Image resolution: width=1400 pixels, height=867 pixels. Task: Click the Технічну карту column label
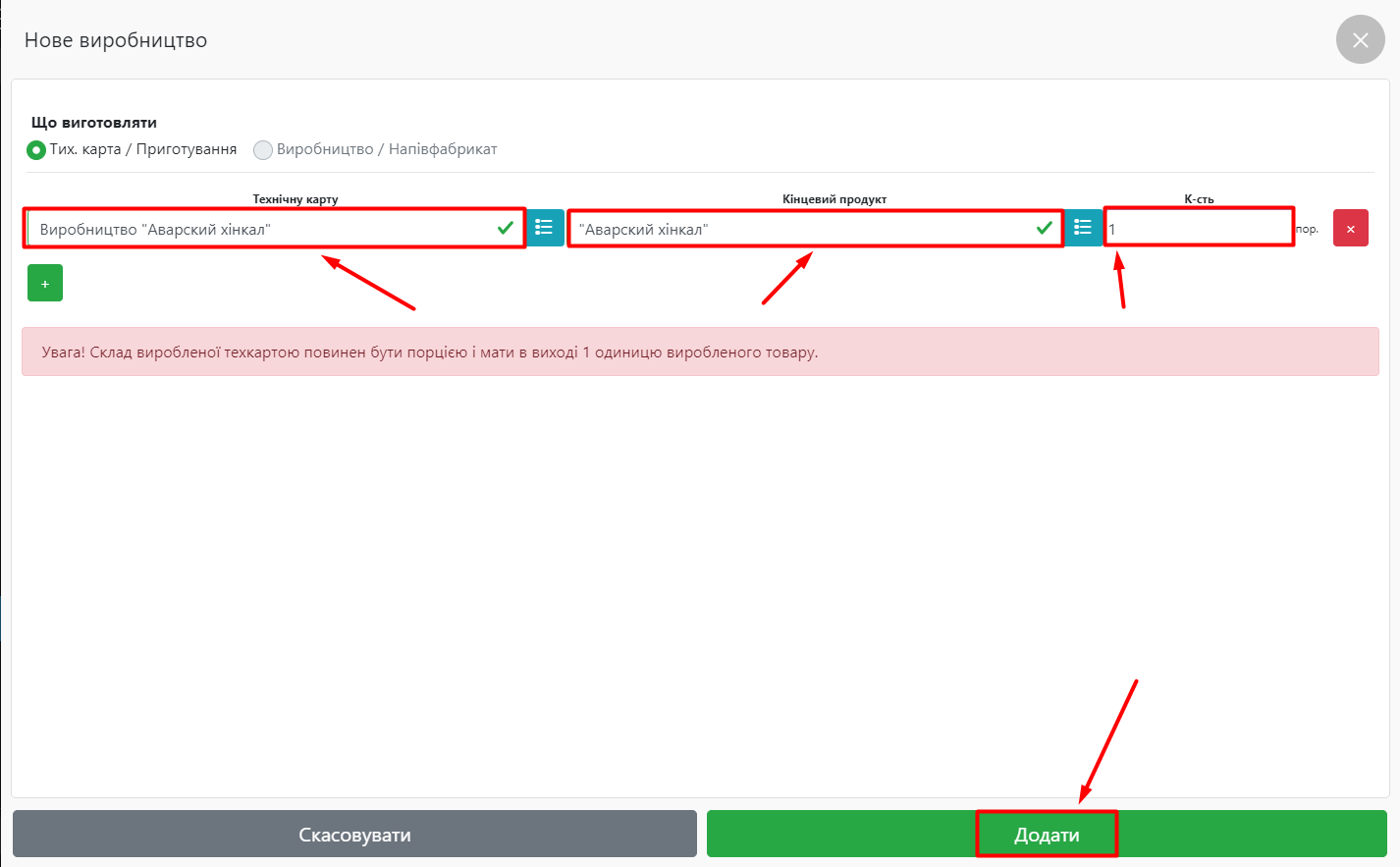coord(296,199)
